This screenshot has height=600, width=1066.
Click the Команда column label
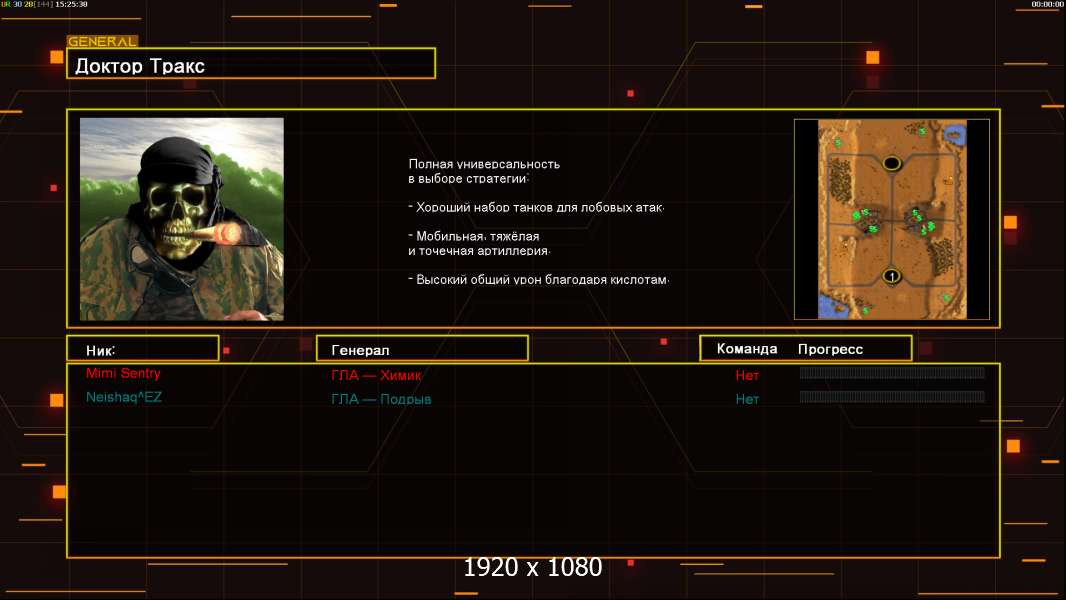pos(746,349)
